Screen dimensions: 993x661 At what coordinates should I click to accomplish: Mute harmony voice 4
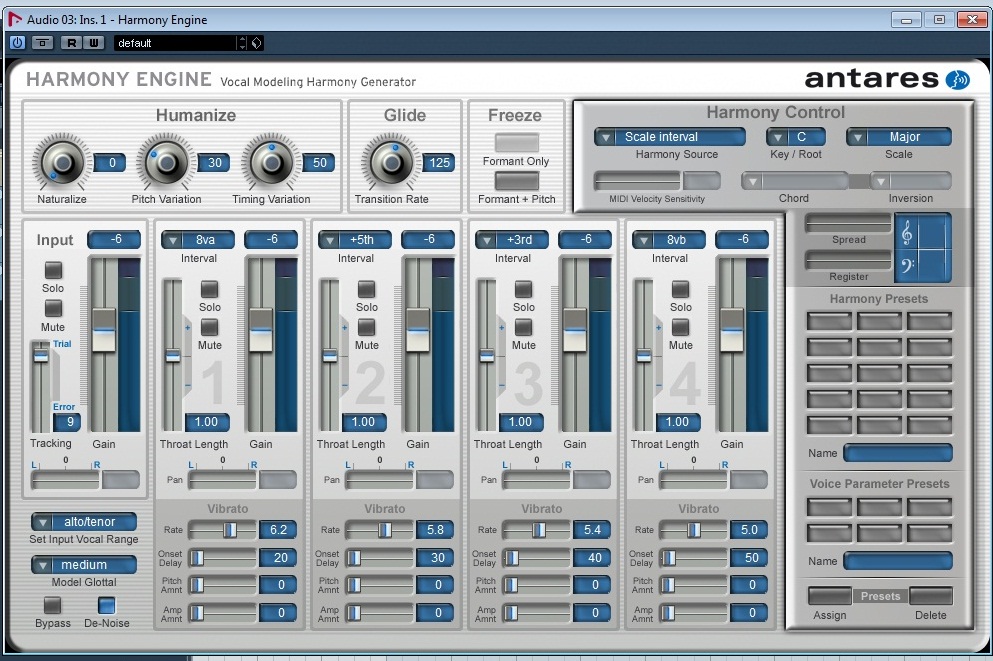[x=681, y=327]
